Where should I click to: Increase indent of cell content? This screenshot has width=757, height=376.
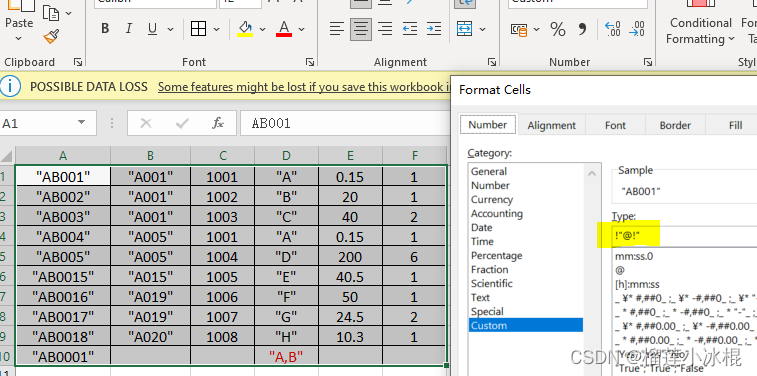coord(435,29)
